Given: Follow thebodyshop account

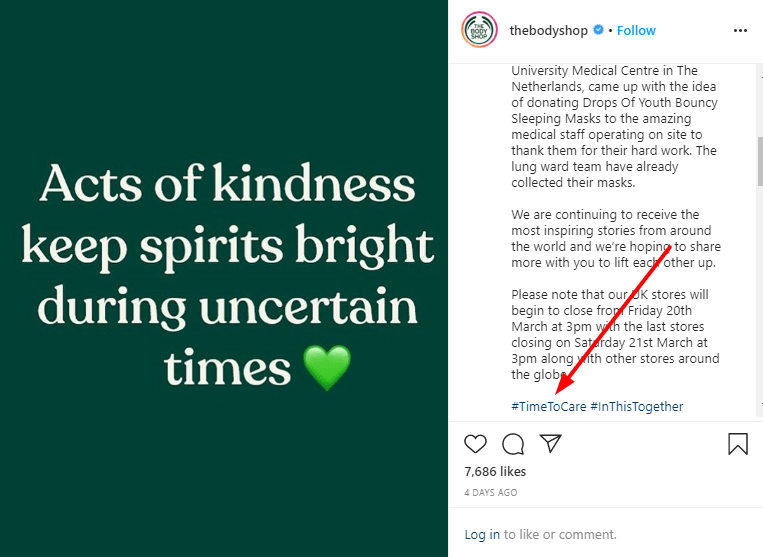Looking at the screenshot, I should 636,31.
